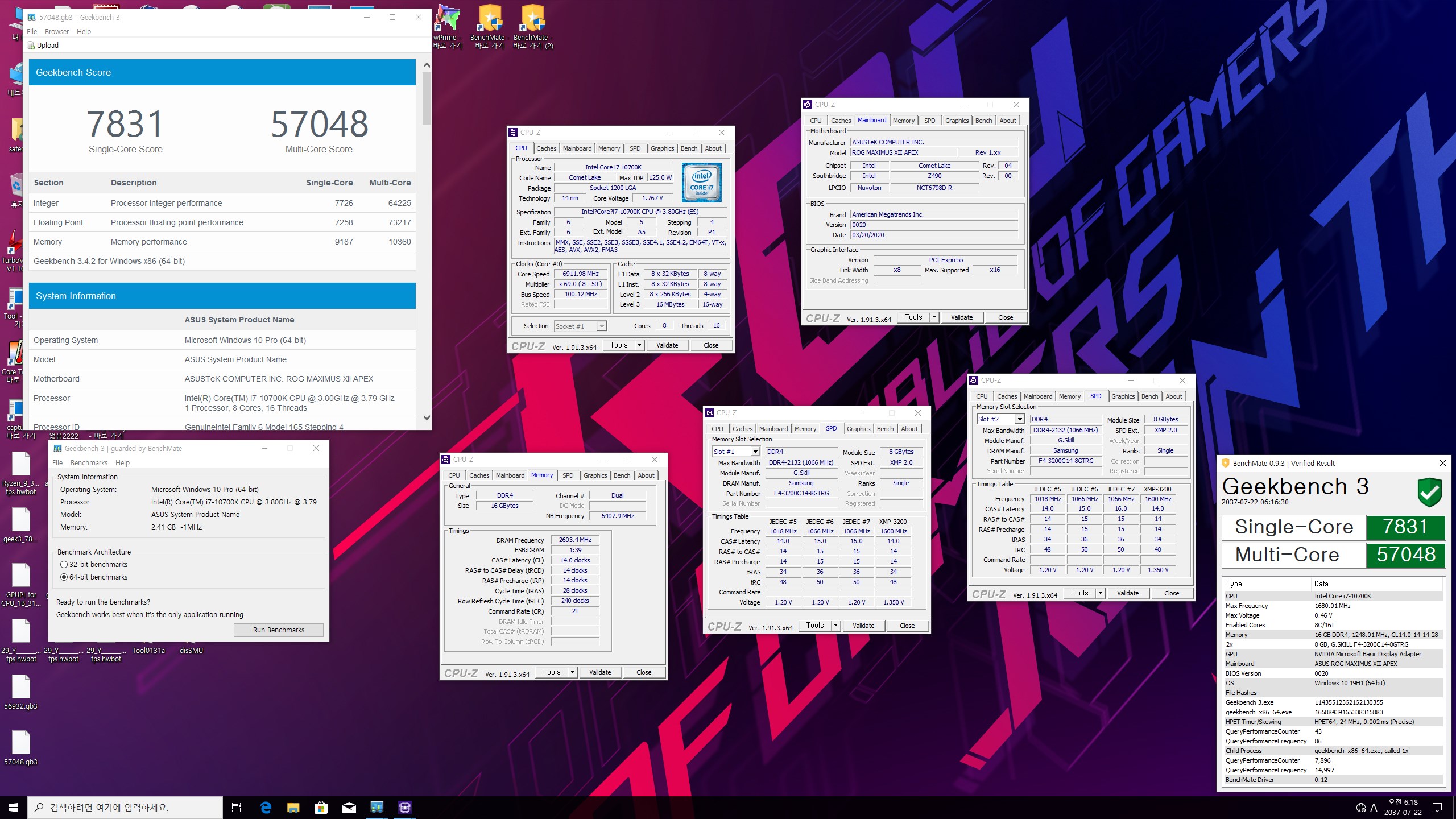Click the Geekbench results vertical scrollbar thumb
This screenshot has width=1456, height=819.
point(427,98)
